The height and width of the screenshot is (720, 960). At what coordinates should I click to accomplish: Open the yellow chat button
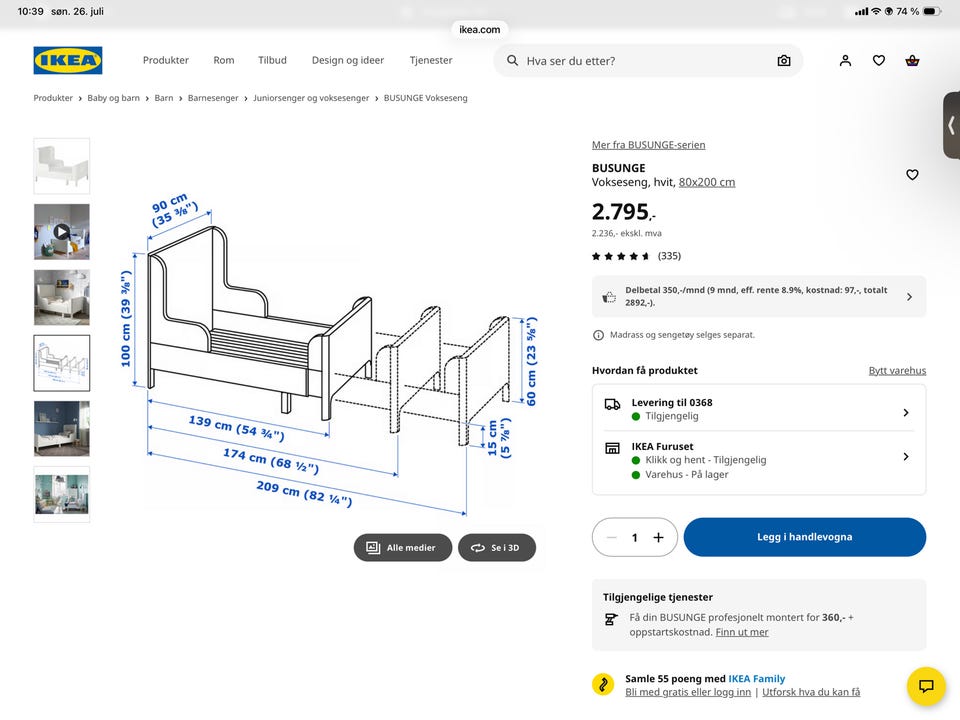click(x=926, y=686)
